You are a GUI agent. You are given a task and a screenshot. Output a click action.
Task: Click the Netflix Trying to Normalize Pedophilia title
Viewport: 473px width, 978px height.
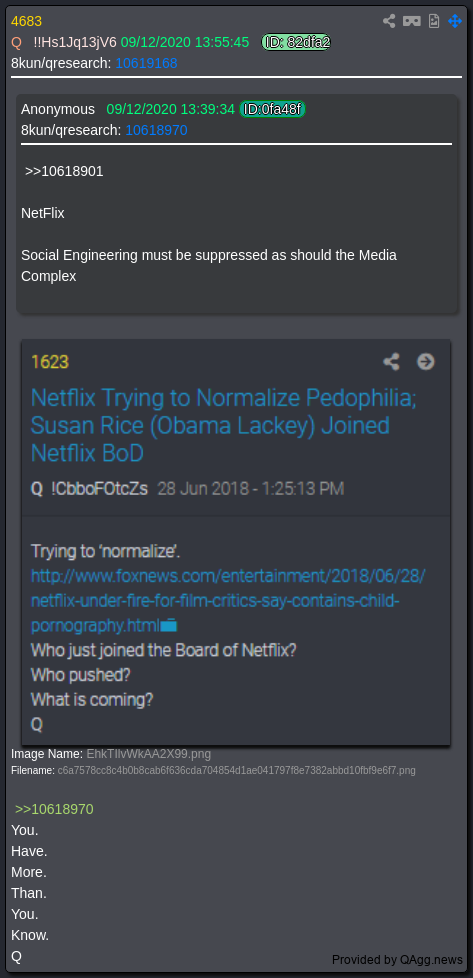tap(223, 425)
